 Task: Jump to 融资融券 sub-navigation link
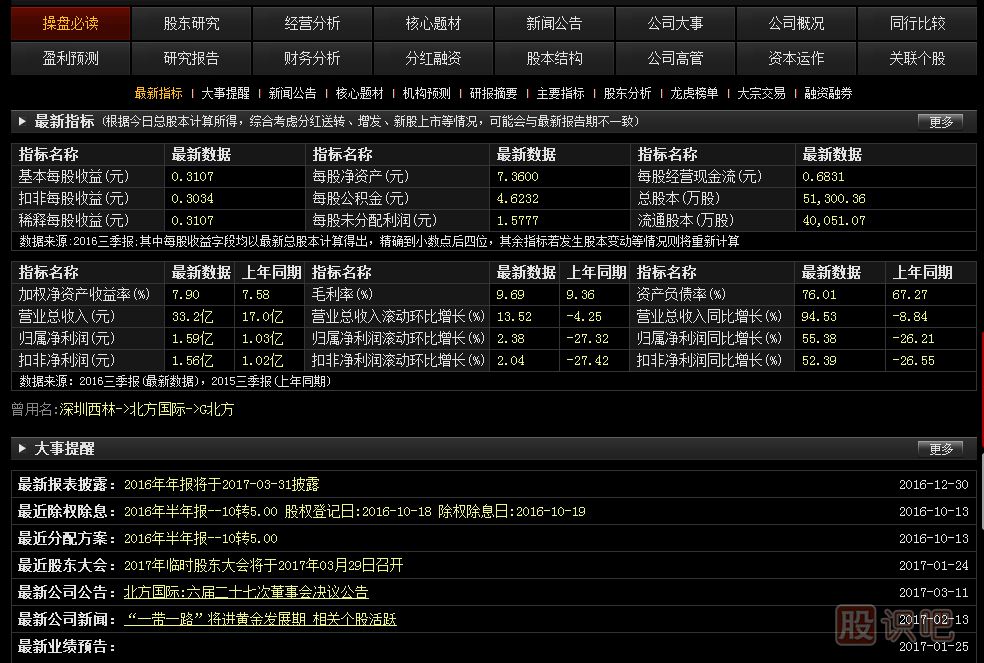(x=828, y=93)
